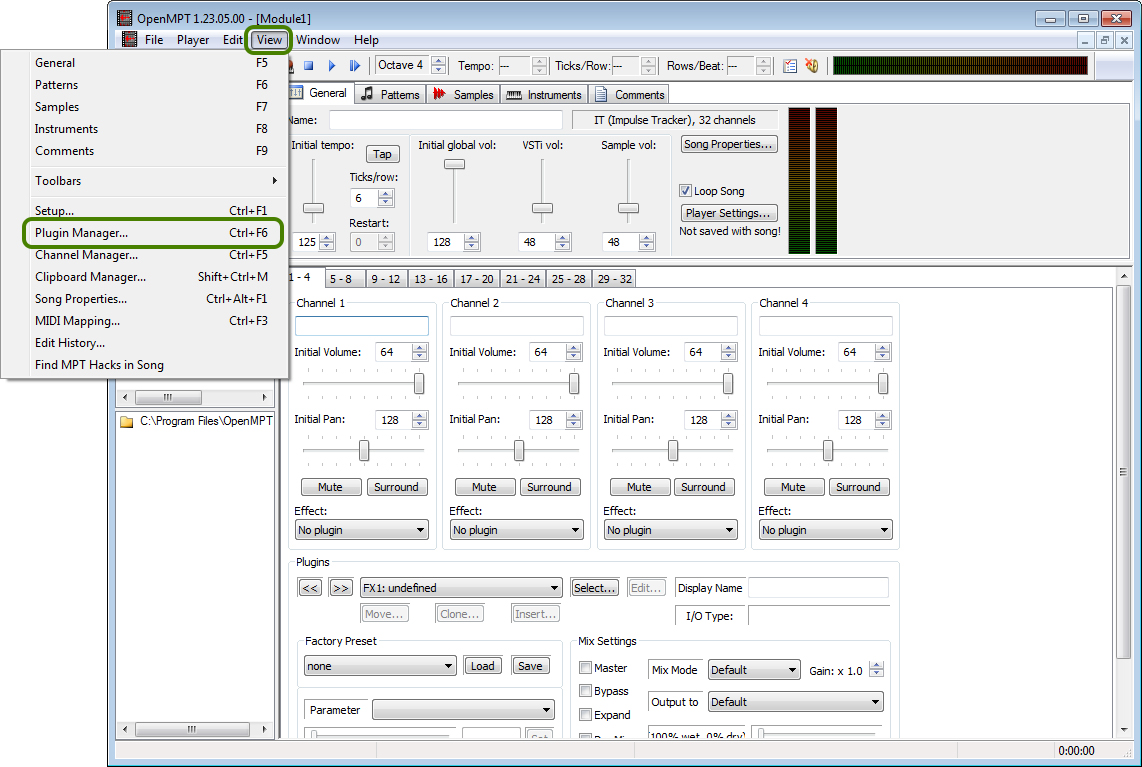The height and width of the screenshot is (767, 1142).
Task: Check the Bypass option in Mix Settings
Action: (585, 691)
